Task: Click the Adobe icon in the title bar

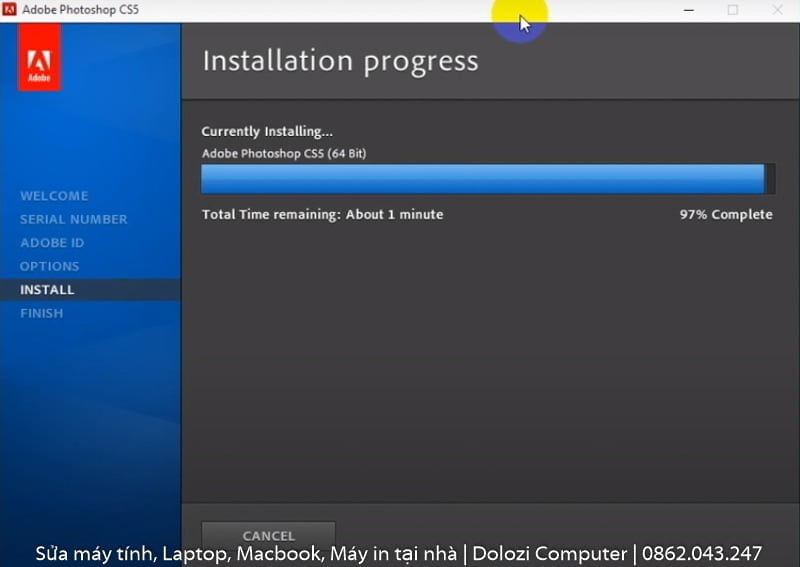Action: [10, 10]
